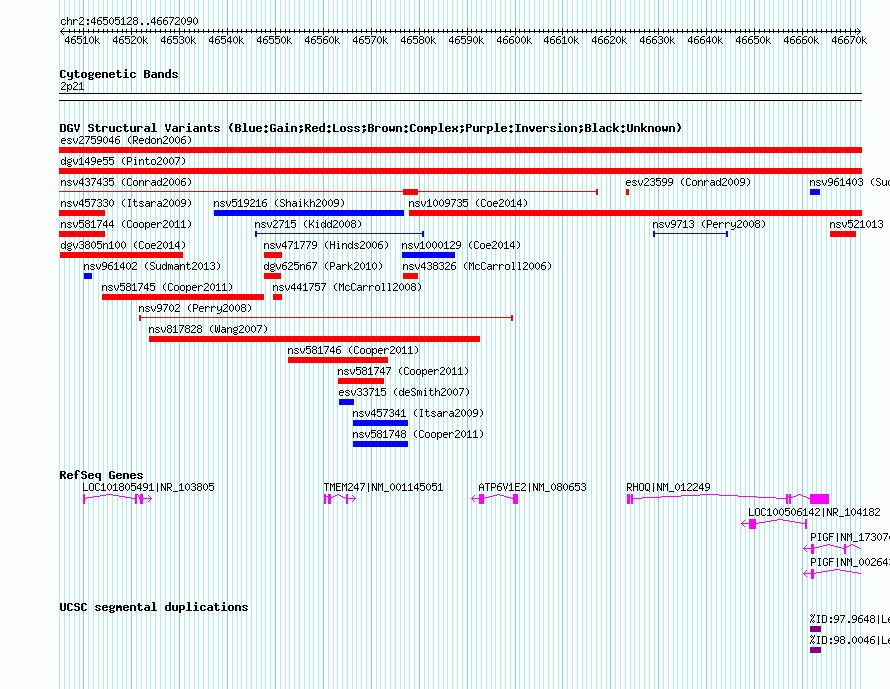The width and height of the screenshot is (890, 689).
Task: Click the nsv2715 (Kidd2008) thin blue line
Action: tap(339, 234)
